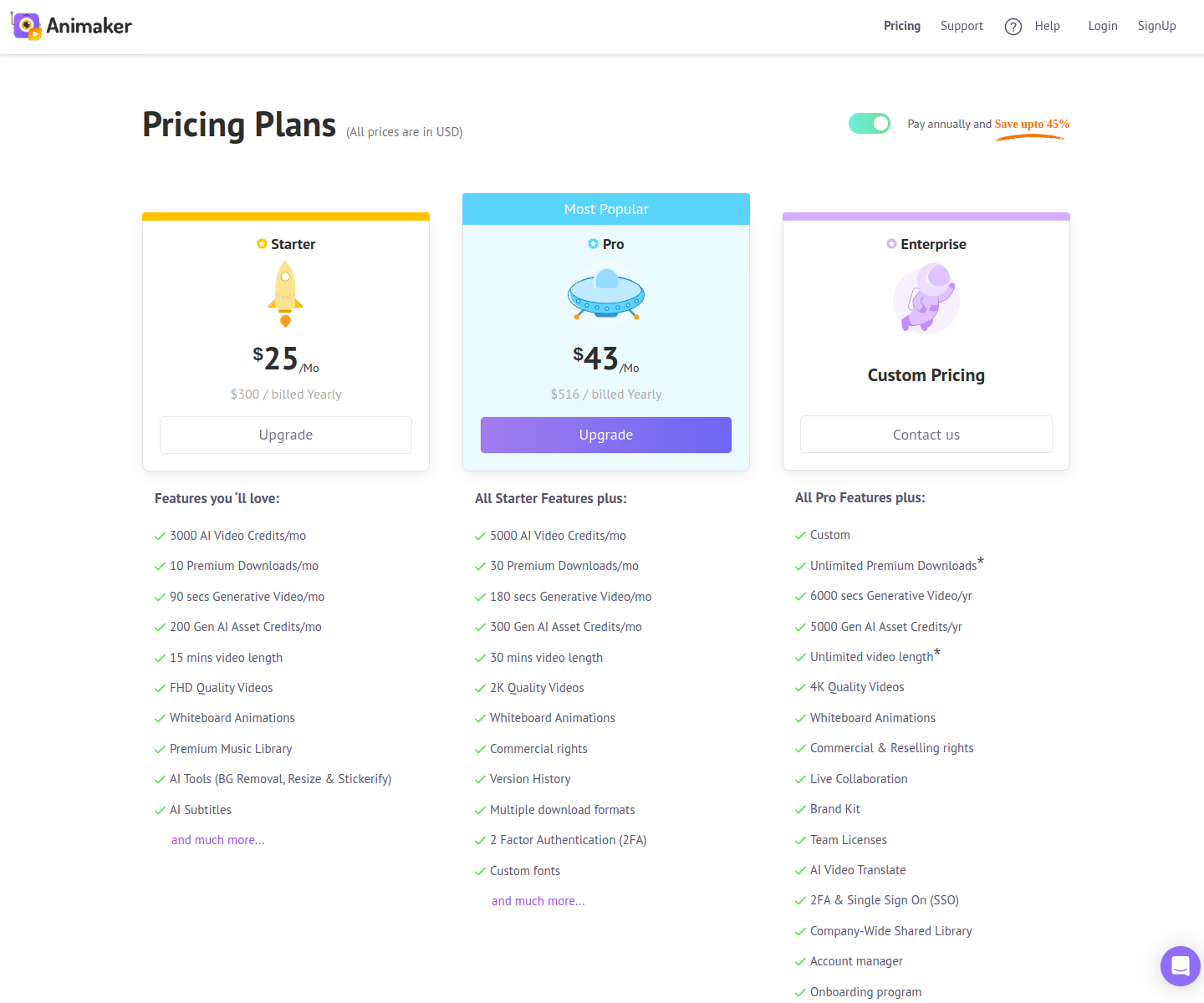Click the Starter plan rocket illustration
Screen dimensions: 1204x1003
tap(285, 294)
